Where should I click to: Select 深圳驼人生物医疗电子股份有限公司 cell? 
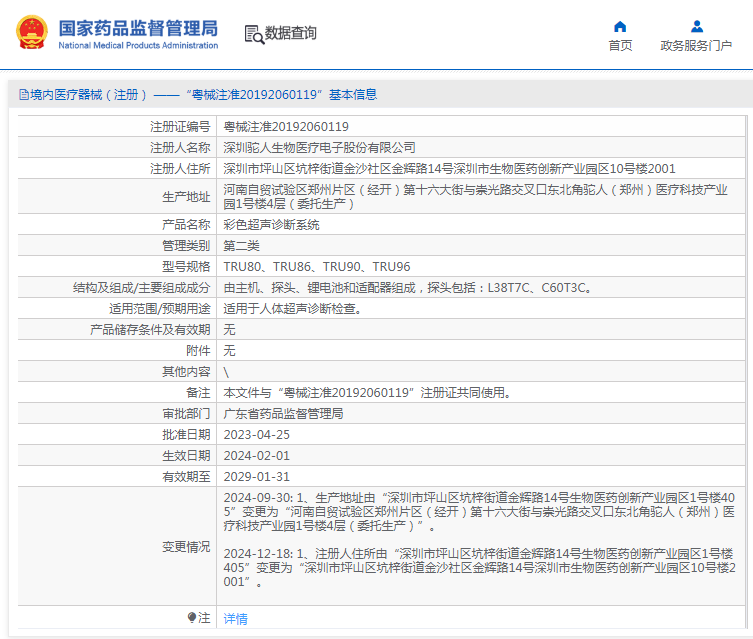tap(319, 148)
